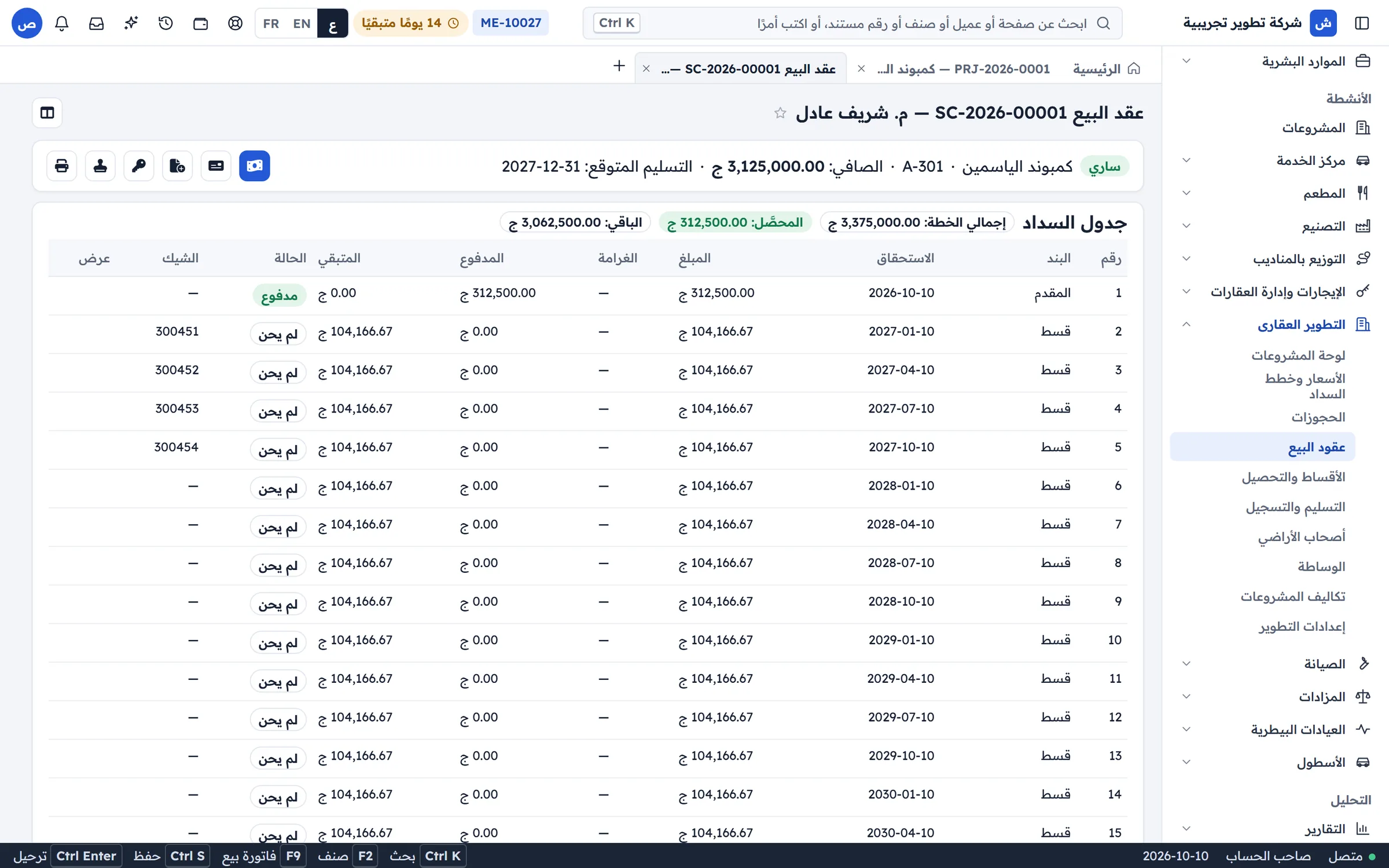
Task: Open the help lifebuoy icon
Action: pos(236,23)
